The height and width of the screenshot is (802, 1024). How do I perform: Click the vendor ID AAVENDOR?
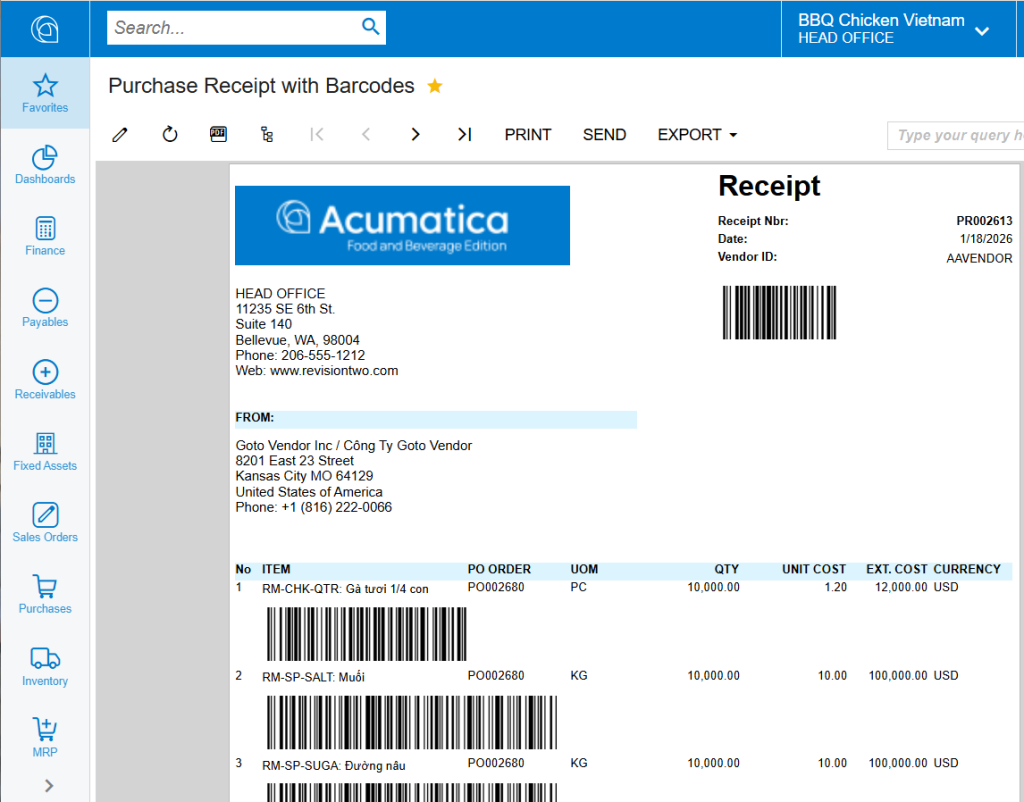click(x=979, y=258)
